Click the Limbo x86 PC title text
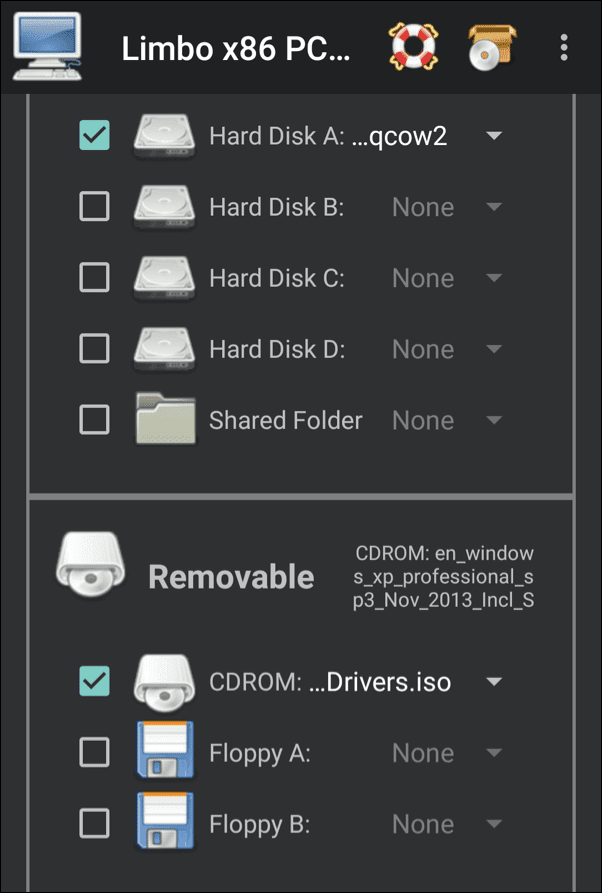 click(236, 48)
